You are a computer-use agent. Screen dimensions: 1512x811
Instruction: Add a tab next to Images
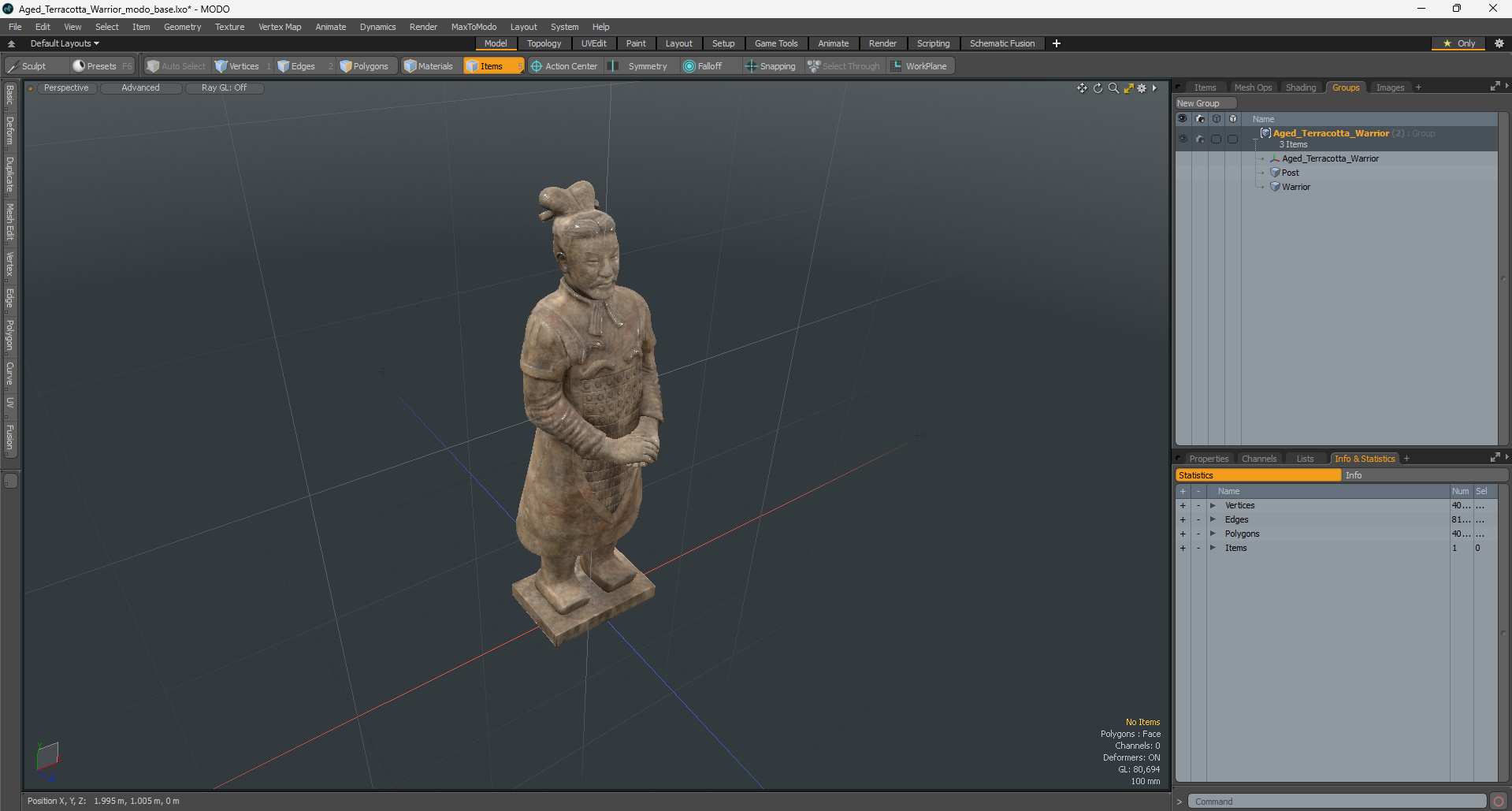pos(1418,87)
